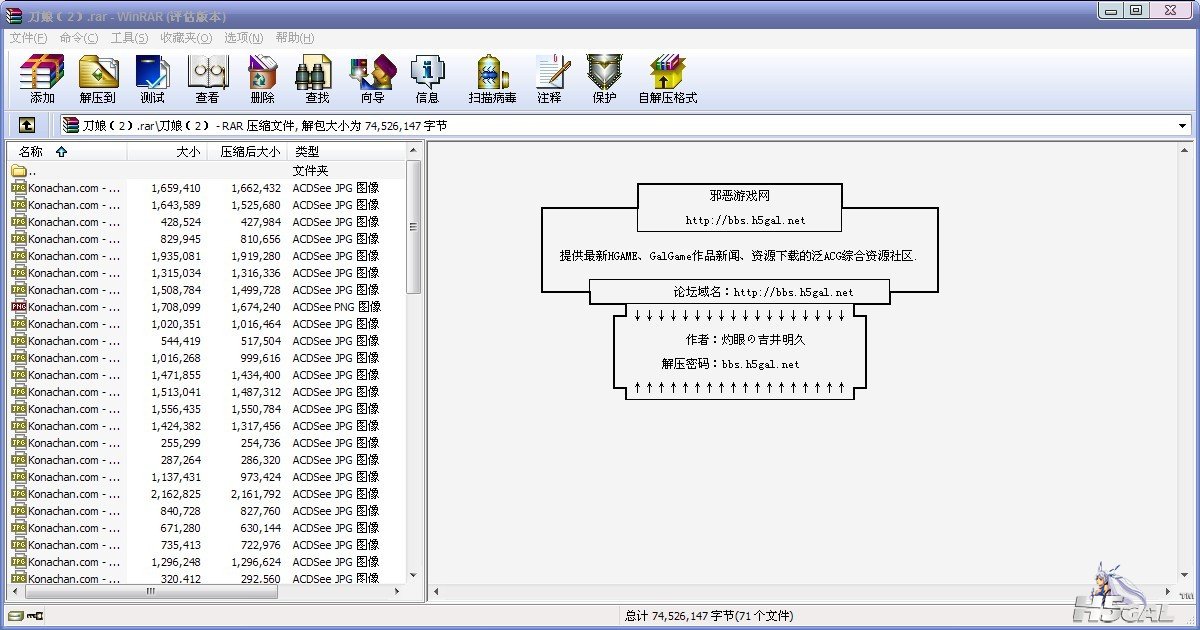
Task: Click the file list horizontal scrollbar
Action: (150, 592)
